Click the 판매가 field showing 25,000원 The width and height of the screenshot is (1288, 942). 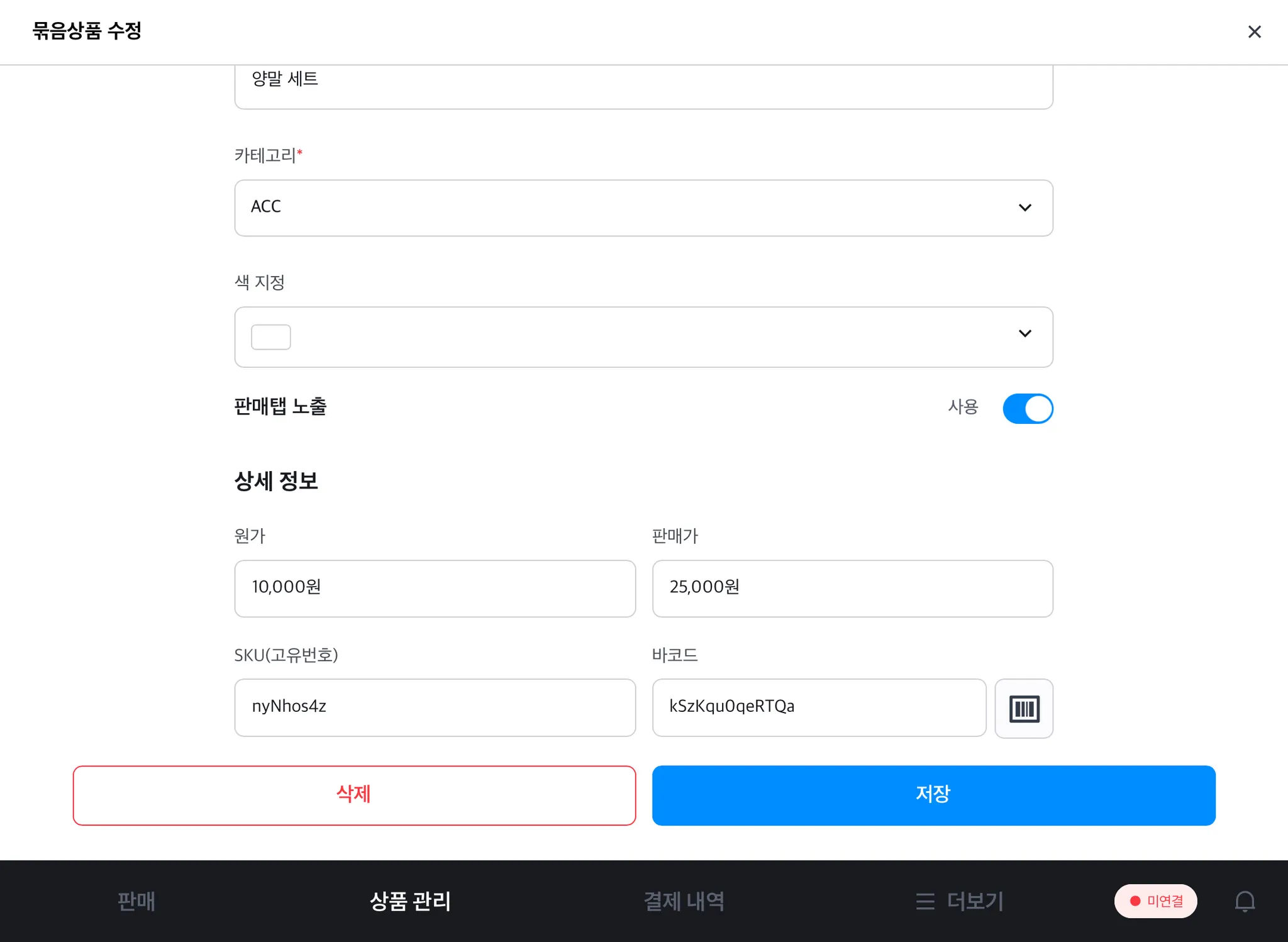coord(852,588)
